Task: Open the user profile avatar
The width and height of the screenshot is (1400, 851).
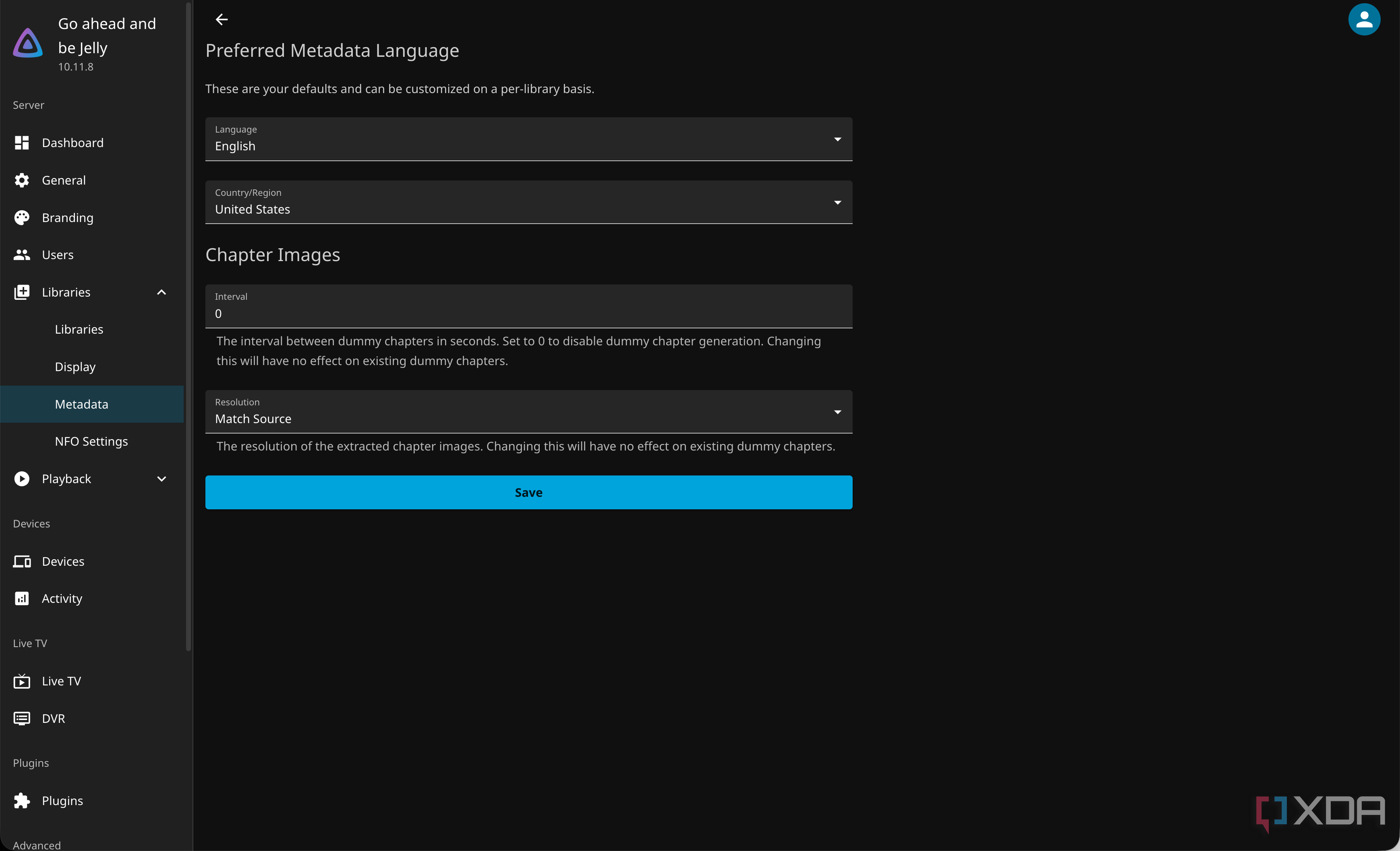Action: (x=1364, y=19)
